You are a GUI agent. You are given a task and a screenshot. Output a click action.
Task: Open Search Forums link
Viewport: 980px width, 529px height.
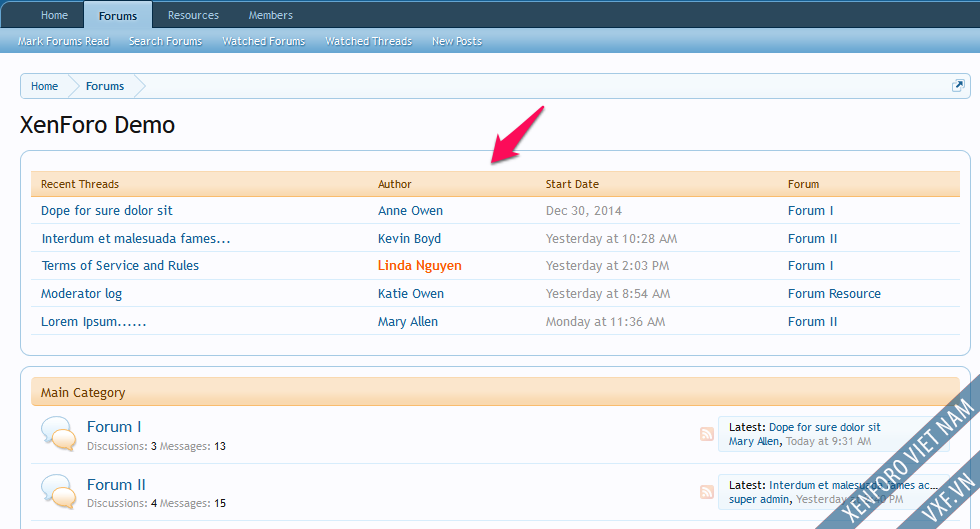click(x=166, y=41)
